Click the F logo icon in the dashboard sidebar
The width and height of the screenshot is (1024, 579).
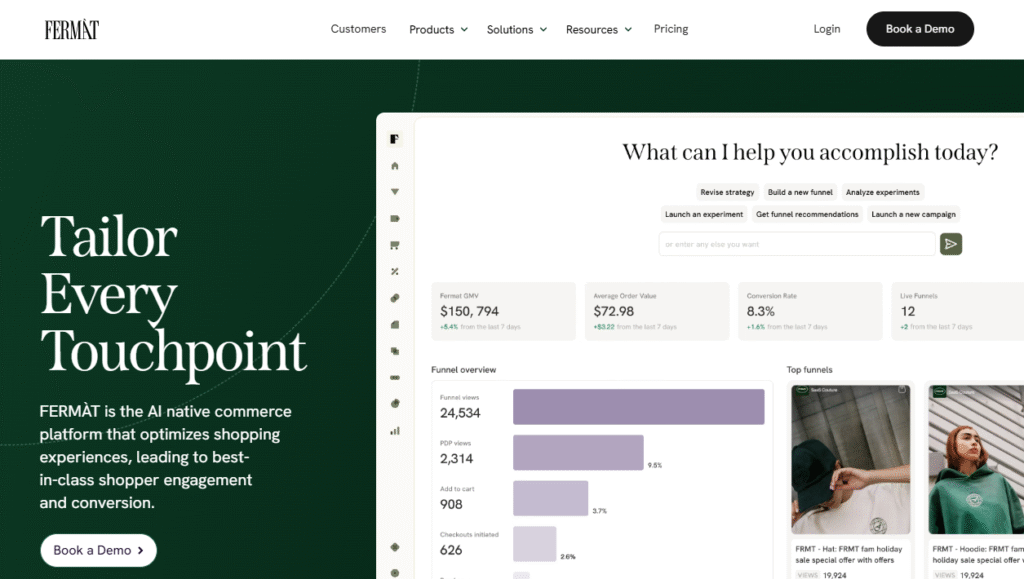[394, 138]
